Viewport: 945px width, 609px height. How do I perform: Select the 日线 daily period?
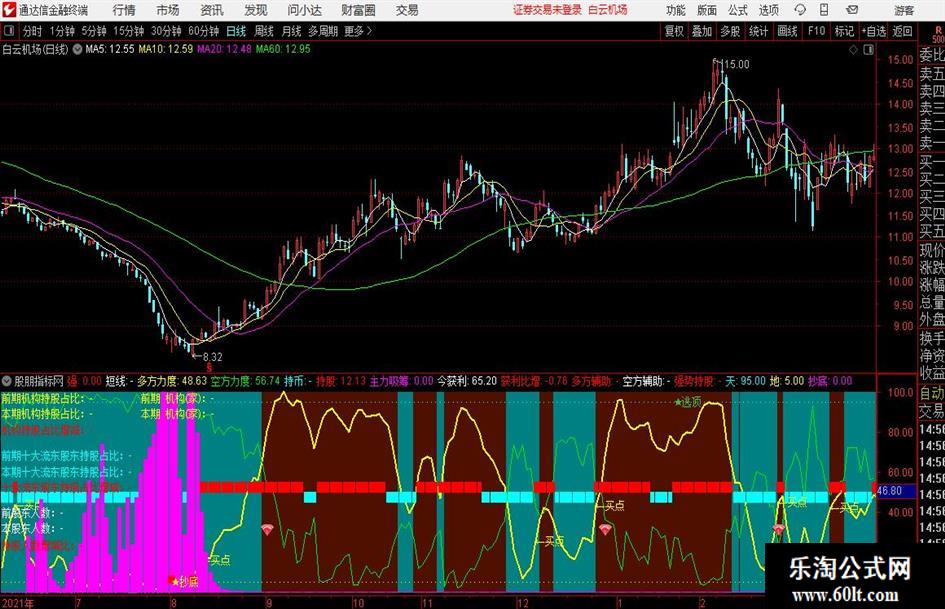click(x=236, y=31)
